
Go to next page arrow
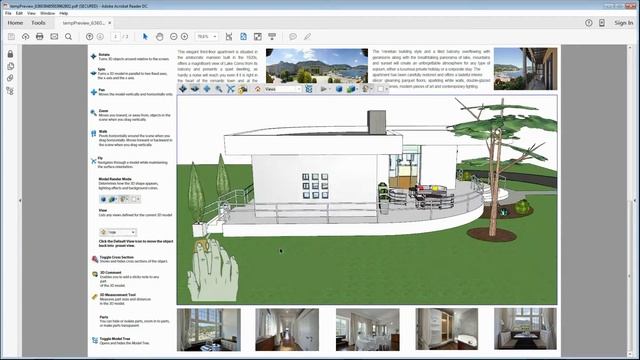click(x=100, y=37)
